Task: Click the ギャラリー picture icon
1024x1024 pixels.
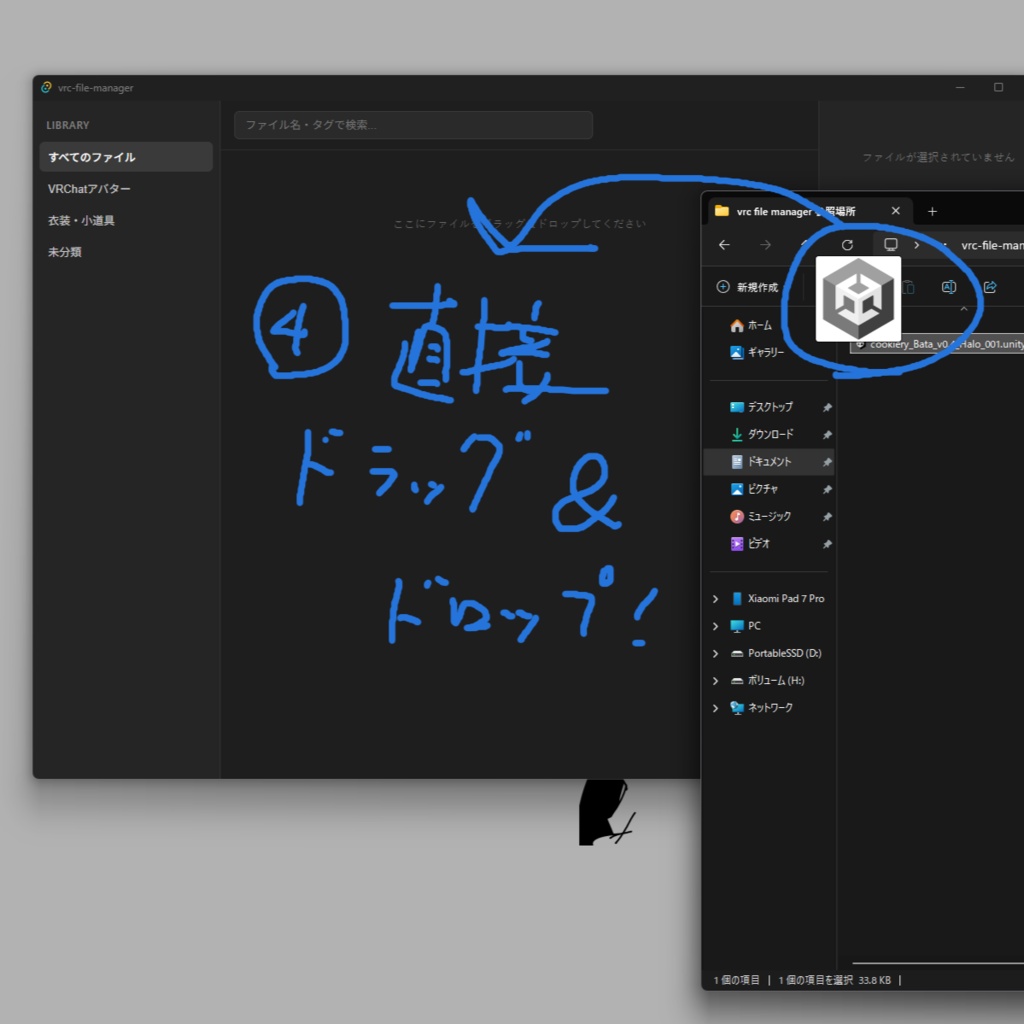Action: coord(737,353)
